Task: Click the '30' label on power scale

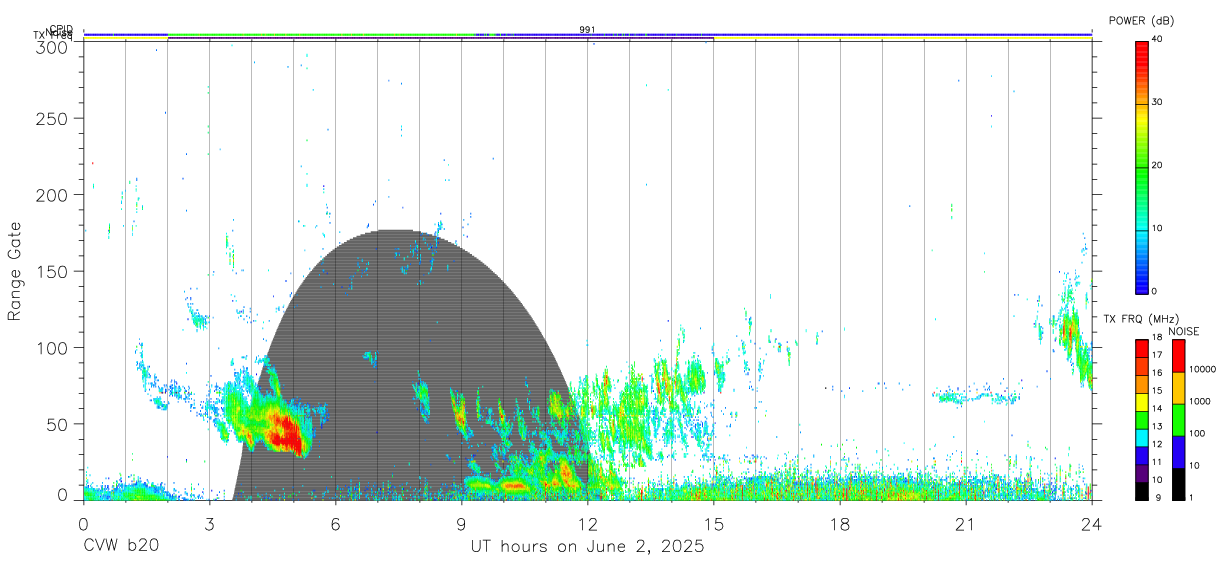Action: tap(1158, 102)
